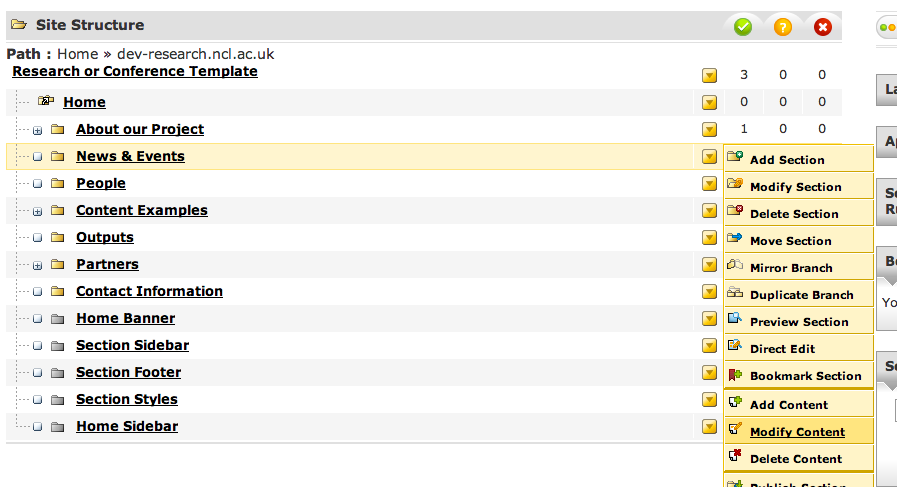This screenshot has width=897, height=487.
Task: Expand the Partners tree node
Action: [37, 265]
